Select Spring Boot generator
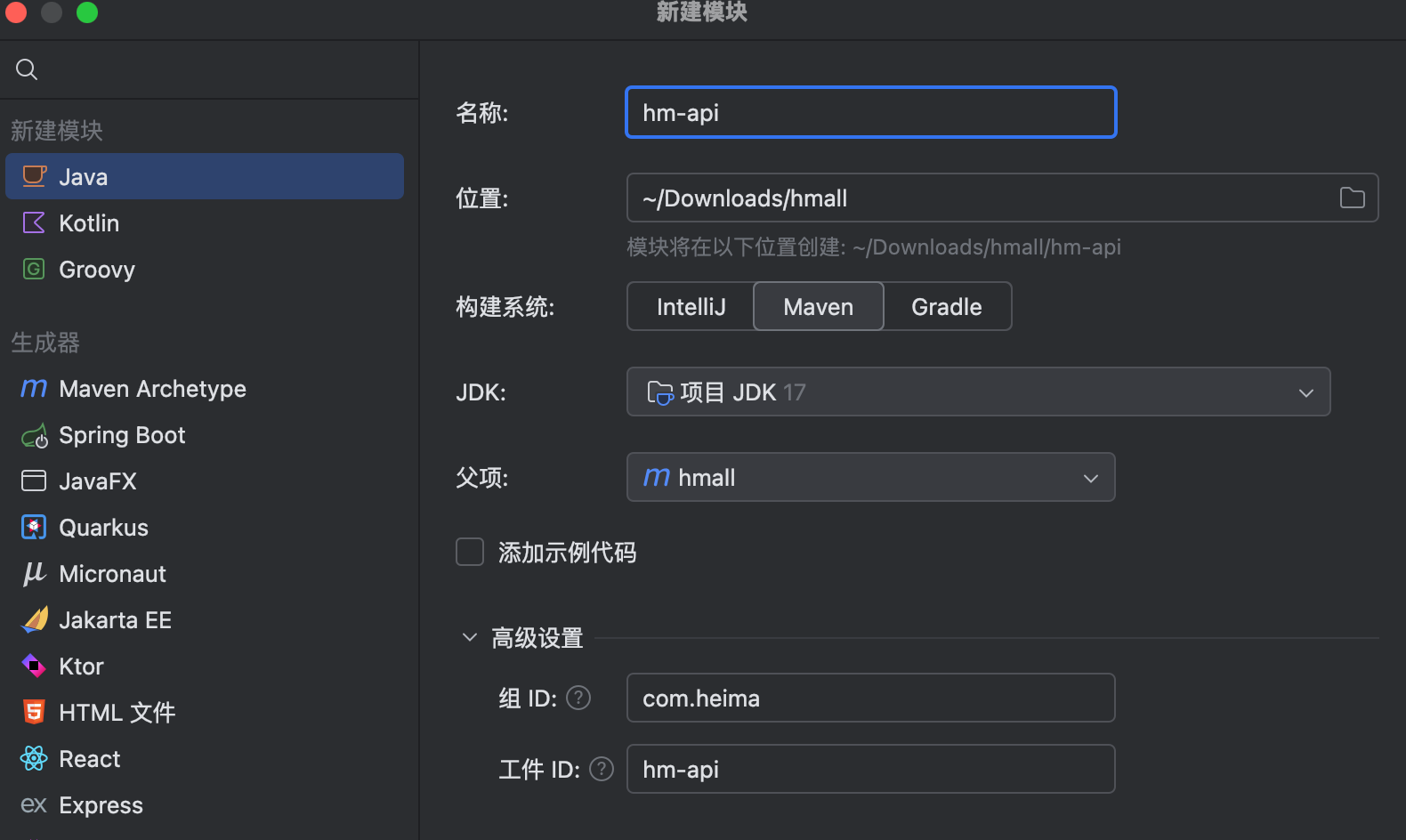 [x=205, y=434]
